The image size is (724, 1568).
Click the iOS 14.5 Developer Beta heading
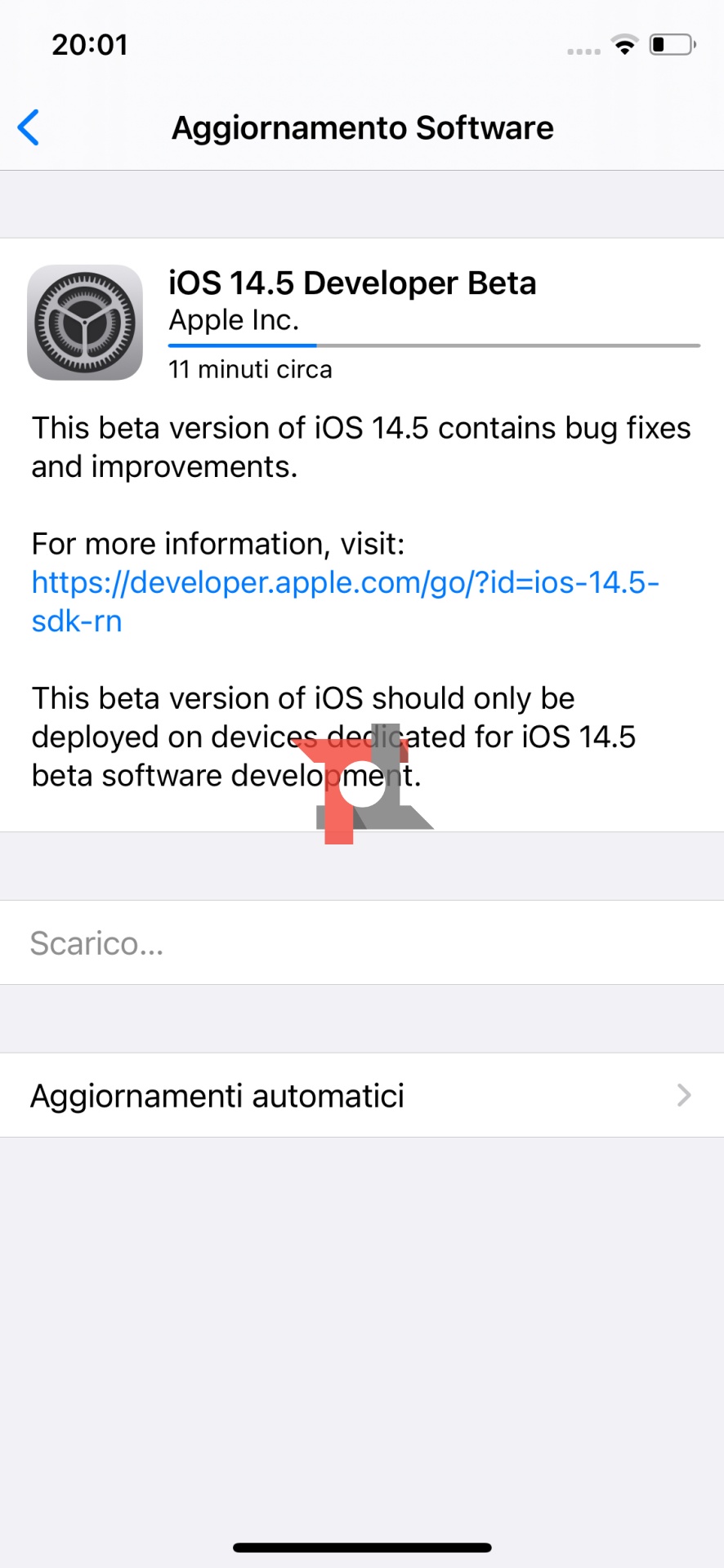coord(352,283)
